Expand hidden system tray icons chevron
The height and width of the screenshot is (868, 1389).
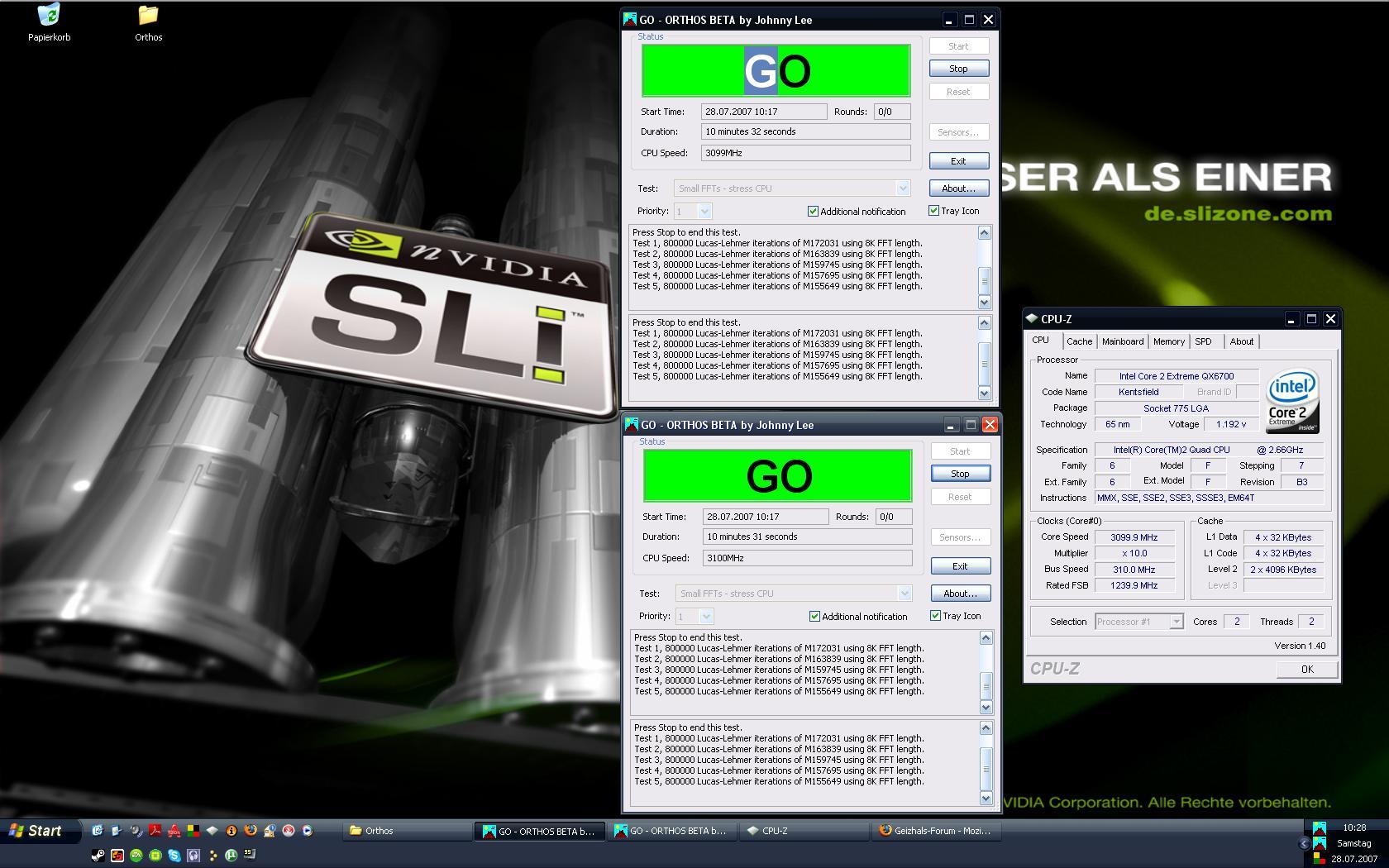pyautogui.click(x=1304, y=844)
